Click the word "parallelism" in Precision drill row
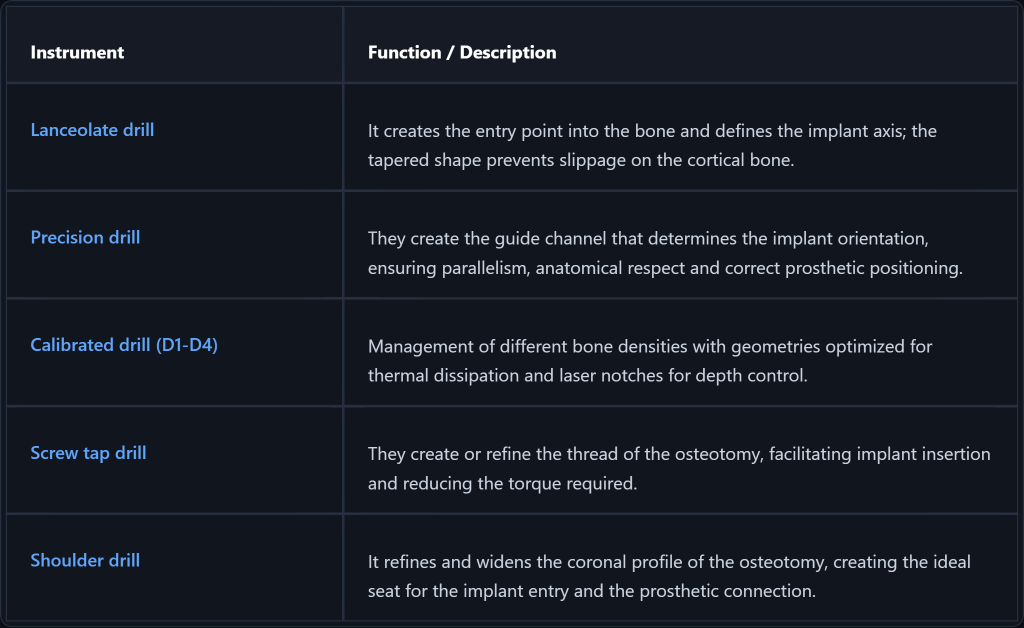 click(497, 268)
